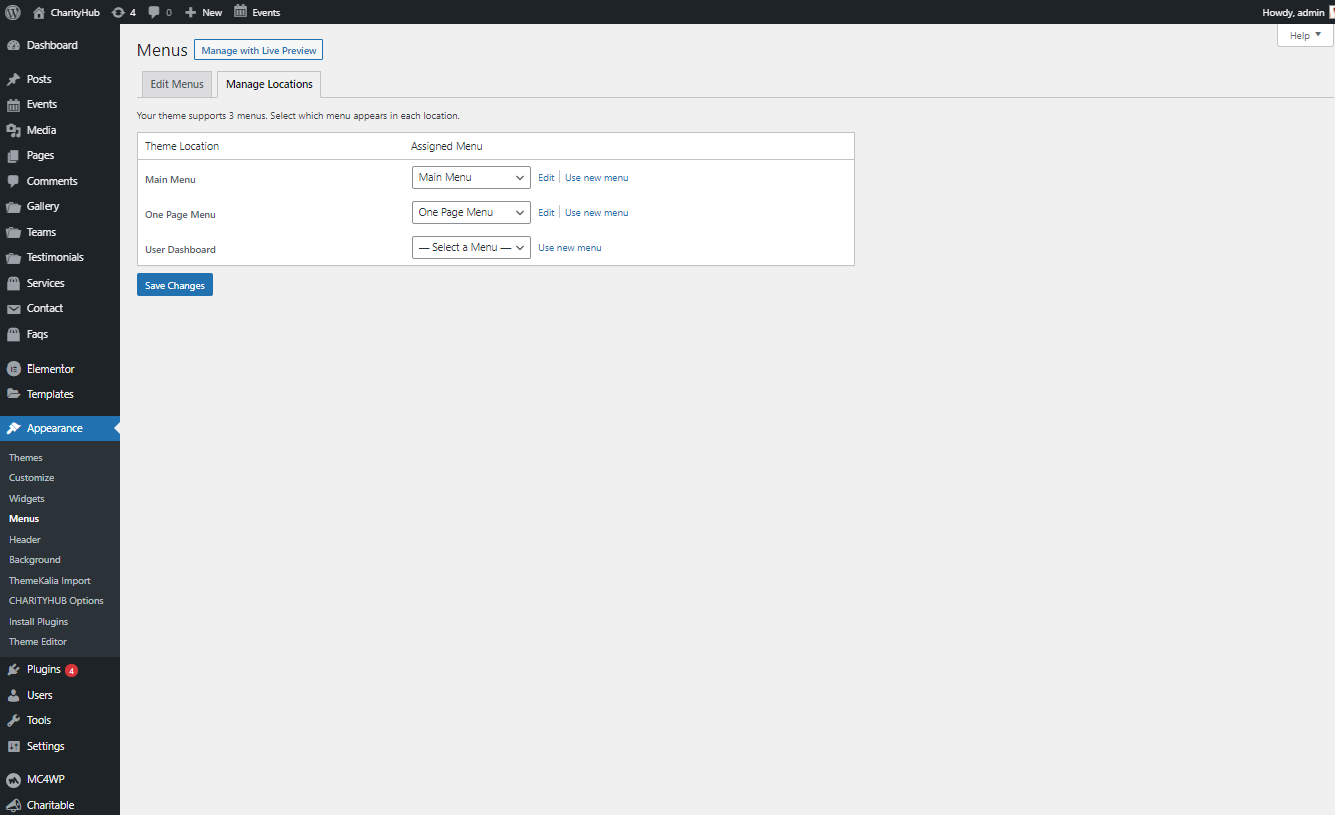Expand the Main Menu assigned menu dropdown

[471, 177]
